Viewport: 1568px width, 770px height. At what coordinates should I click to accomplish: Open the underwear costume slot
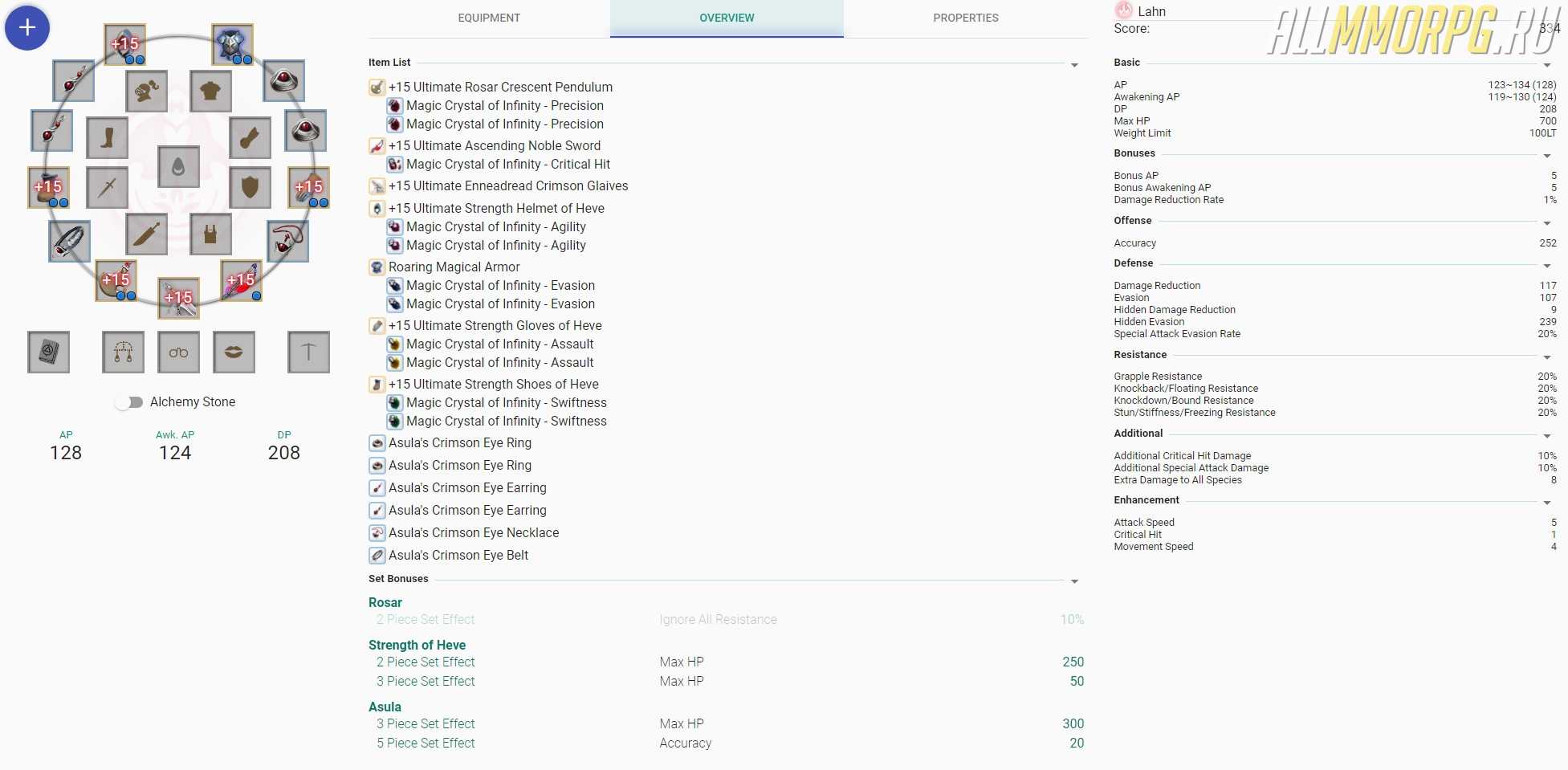click(x=211, y=234)
